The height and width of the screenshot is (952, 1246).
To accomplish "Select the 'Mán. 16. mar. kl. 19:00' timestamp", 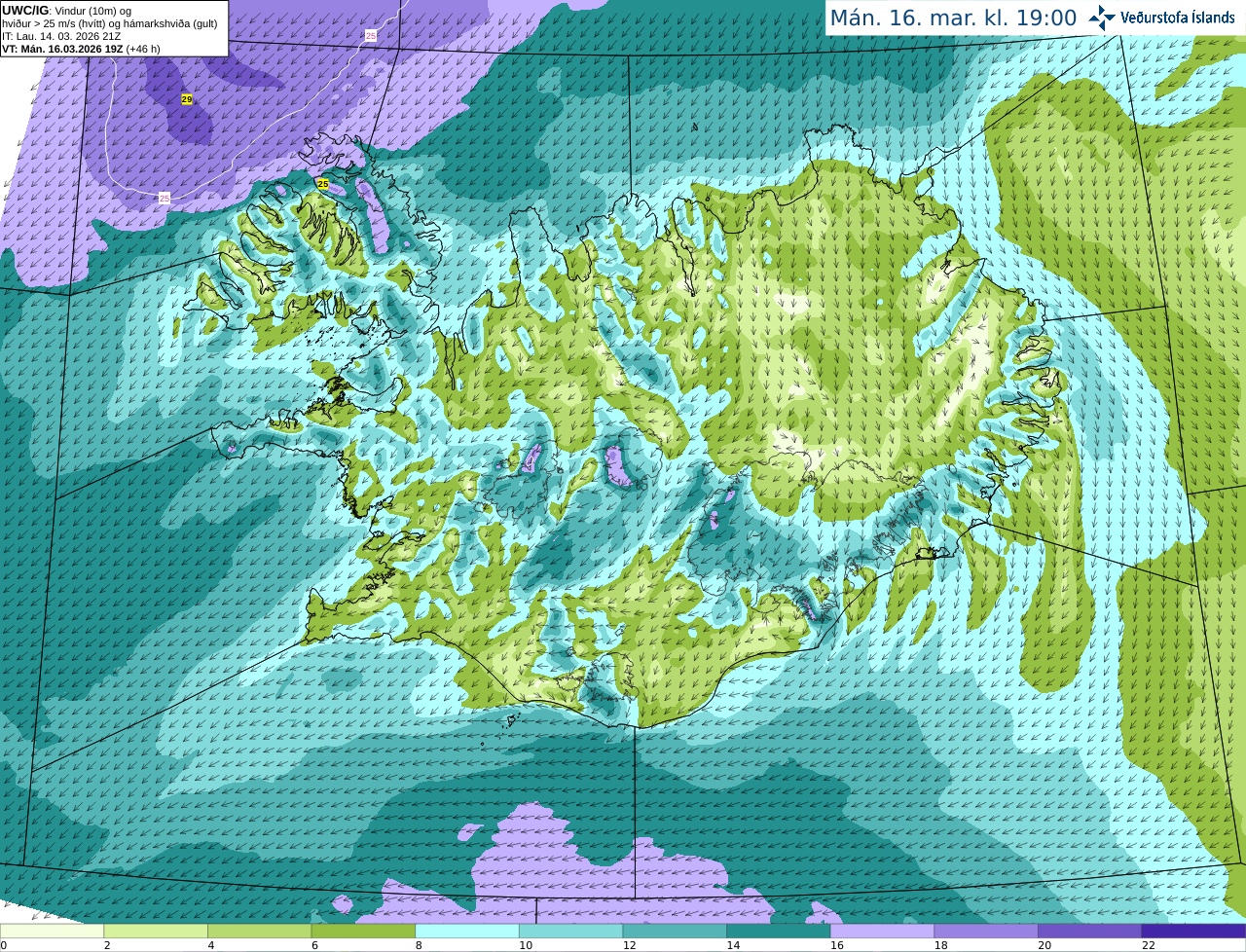I will click(x=953, y=18).
